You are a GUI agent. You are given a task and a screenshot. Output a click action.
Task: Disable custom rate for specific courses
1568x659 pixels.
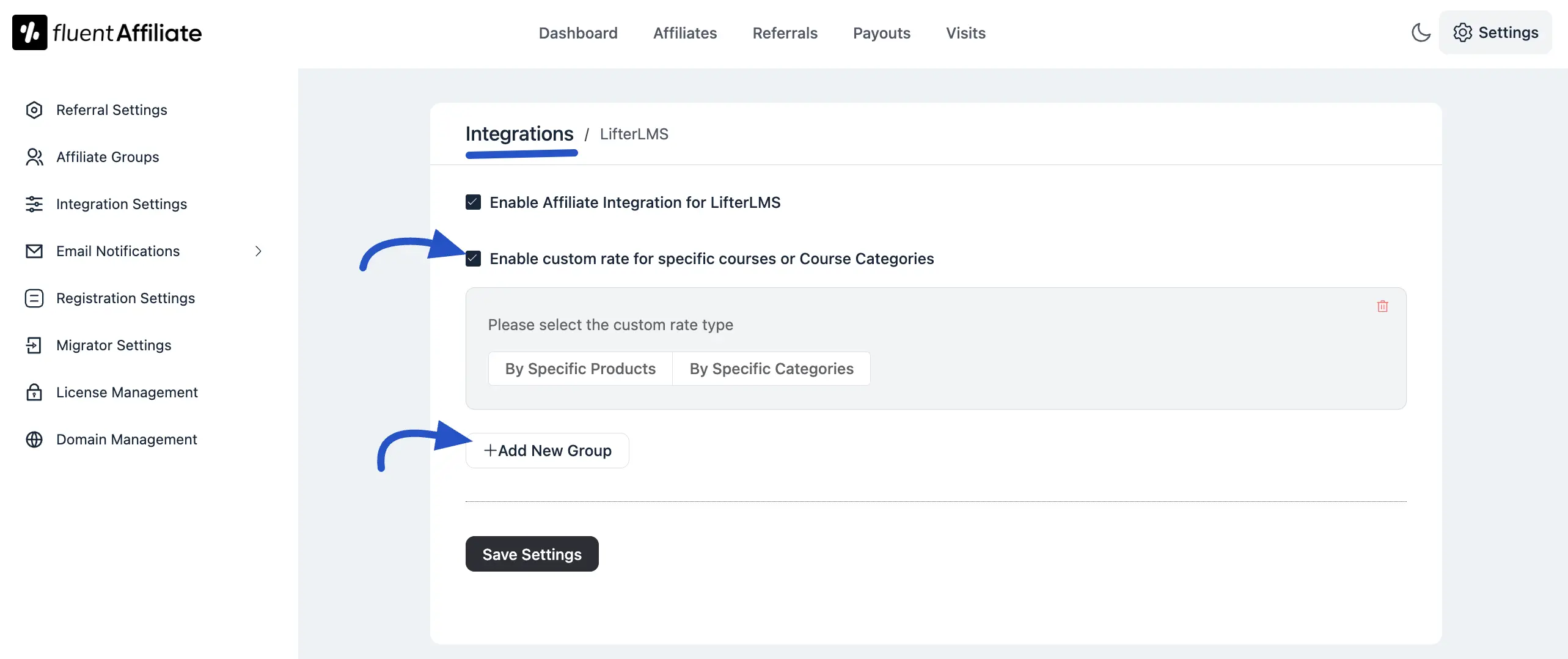pos(473,259)
